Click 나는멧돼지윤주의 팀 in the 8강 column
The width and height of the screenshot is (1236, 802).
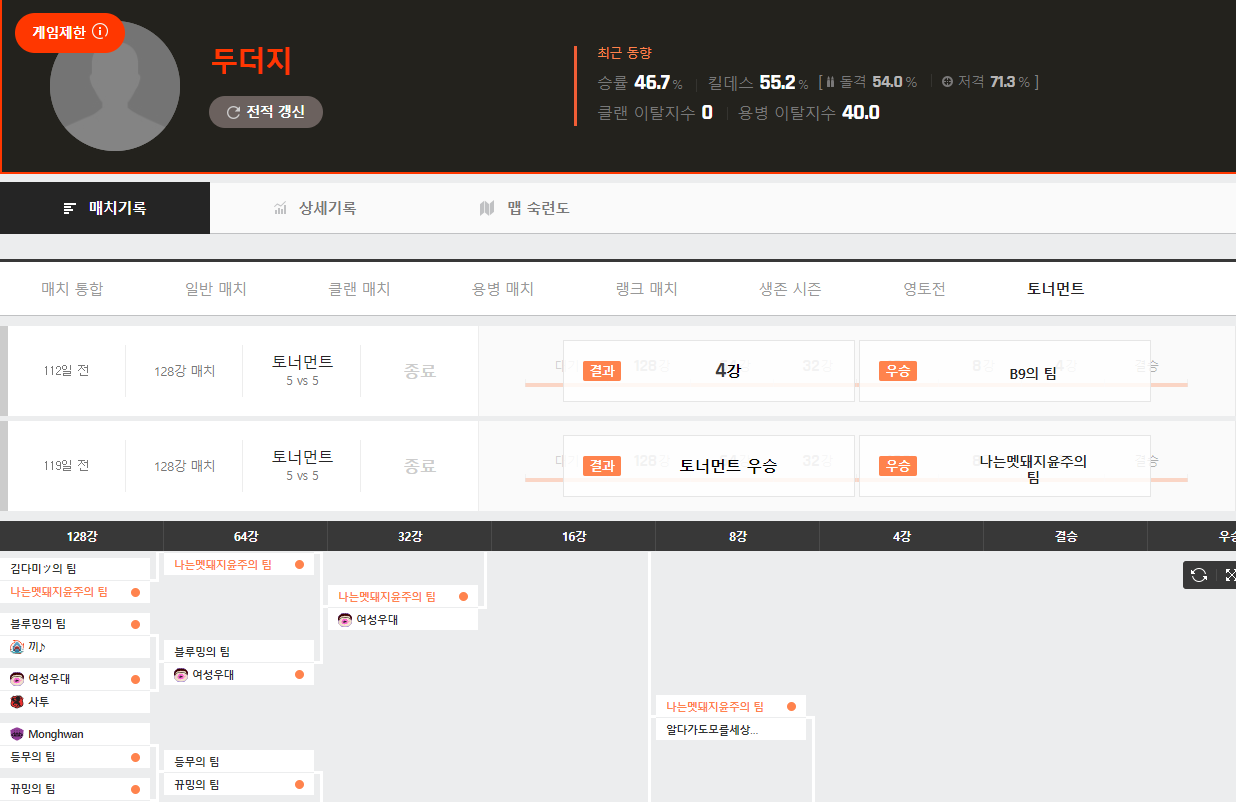(x=715, y=706)
